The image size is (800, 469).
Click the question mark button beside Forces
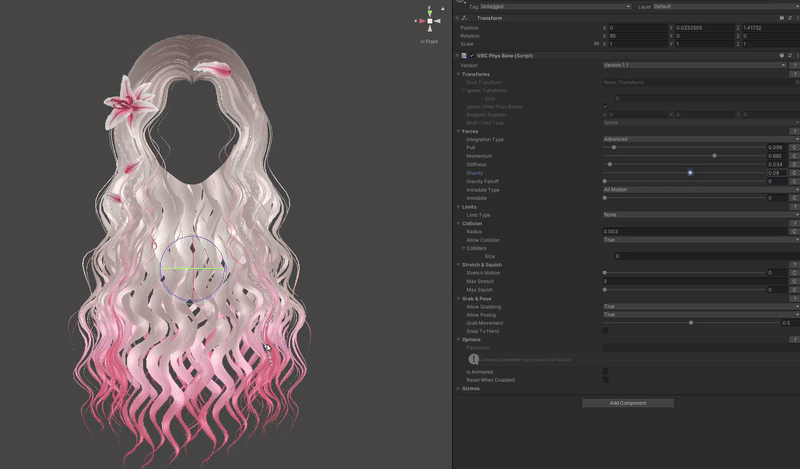coord(794,131)
